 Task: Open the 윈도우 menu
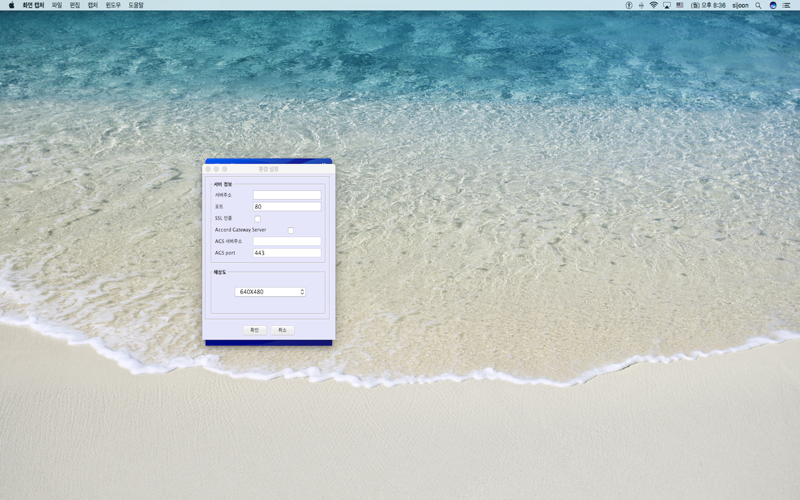coord(113,5)
